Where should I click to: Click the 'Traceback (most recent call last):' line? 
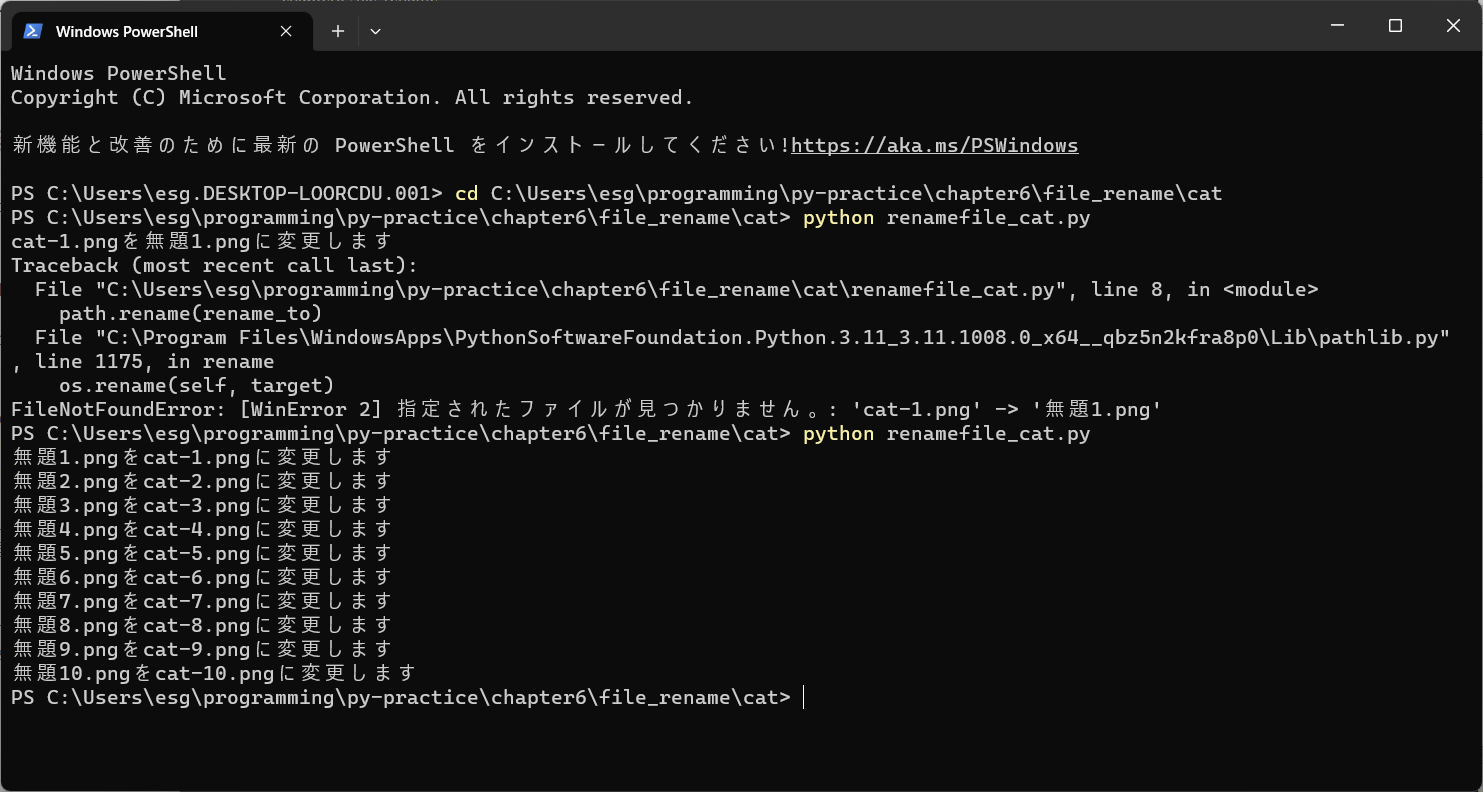coord(214,265)
